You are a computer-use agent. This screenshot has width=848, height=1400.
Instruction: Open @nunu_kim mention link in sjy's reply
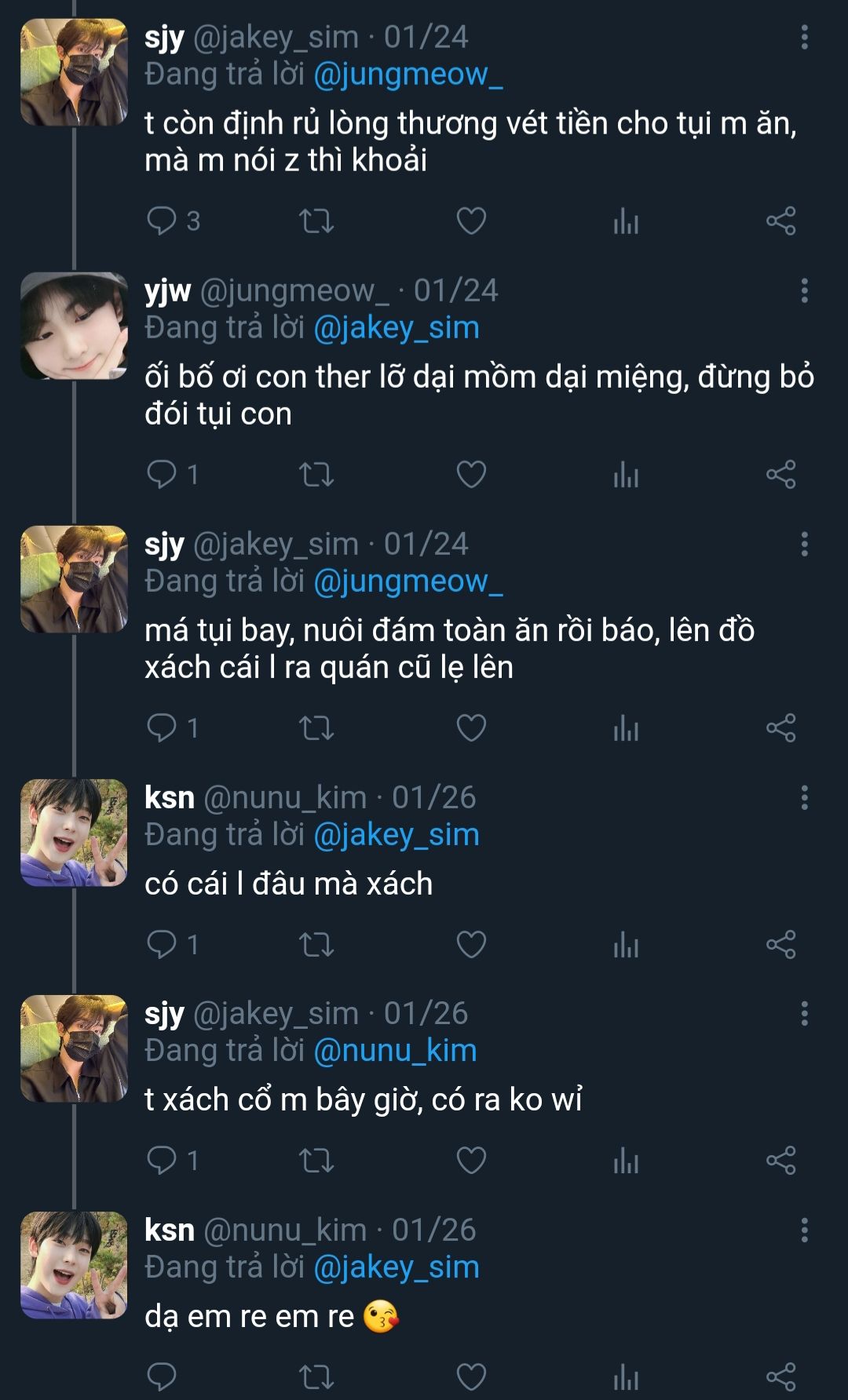395,1051
